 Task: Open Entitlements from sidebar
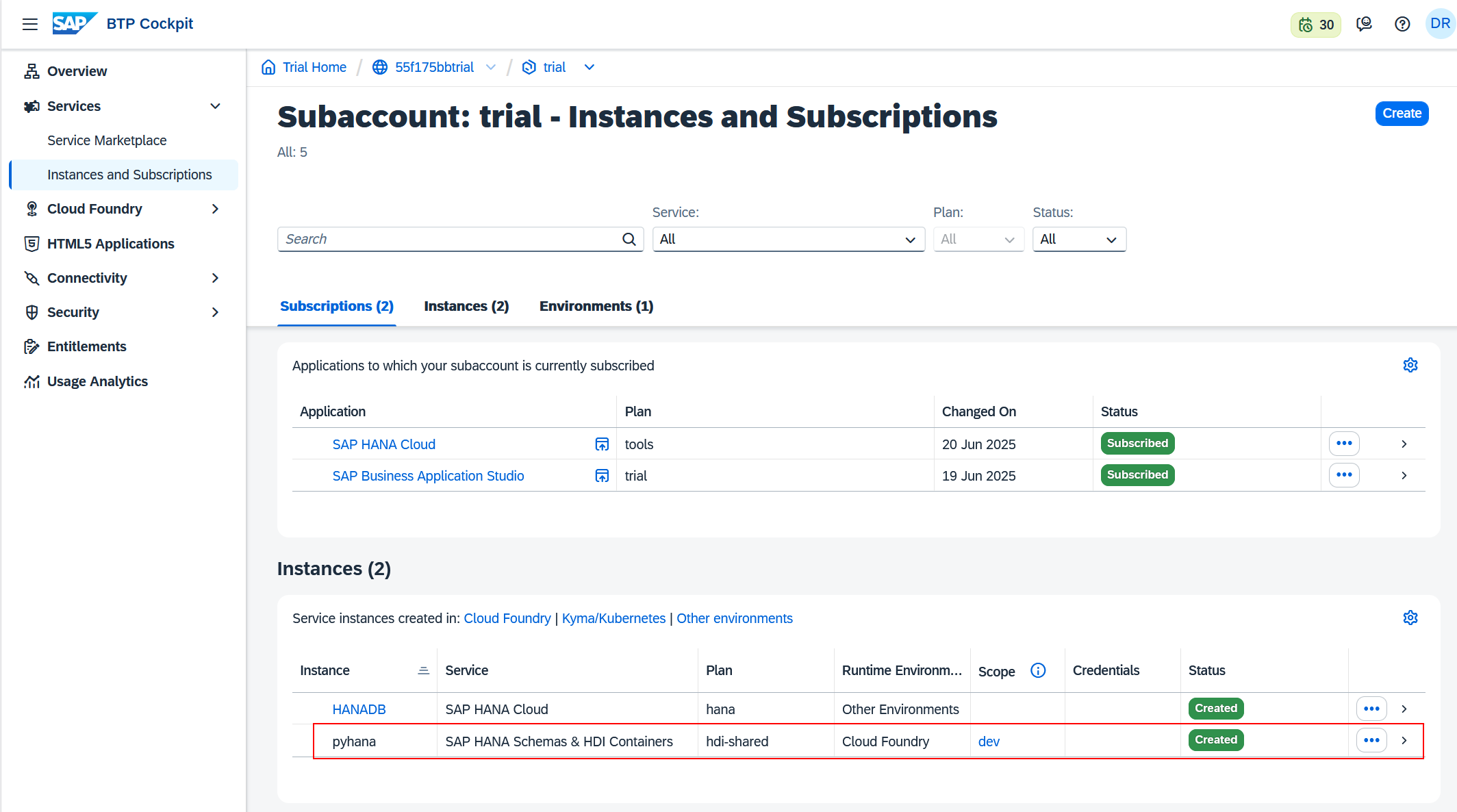[x=86, y=346]
